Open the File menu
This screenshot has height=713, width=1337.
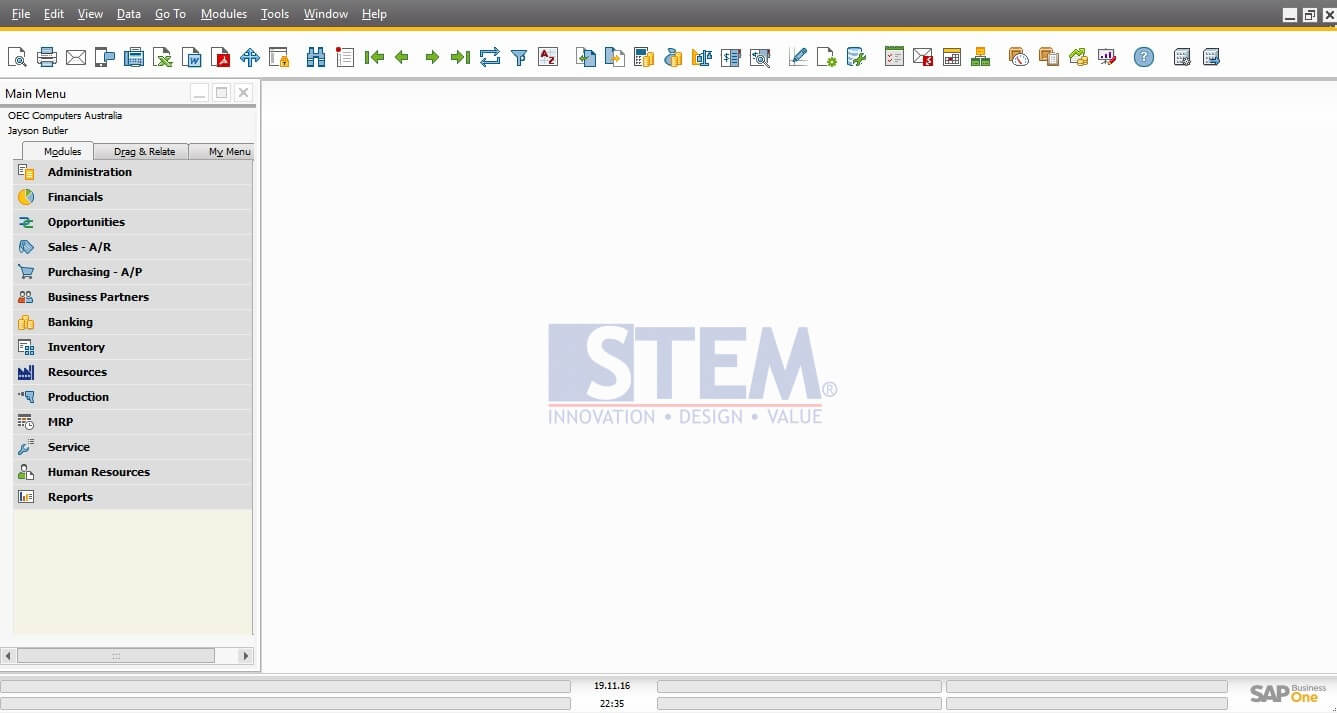click(x=21, y=14)
